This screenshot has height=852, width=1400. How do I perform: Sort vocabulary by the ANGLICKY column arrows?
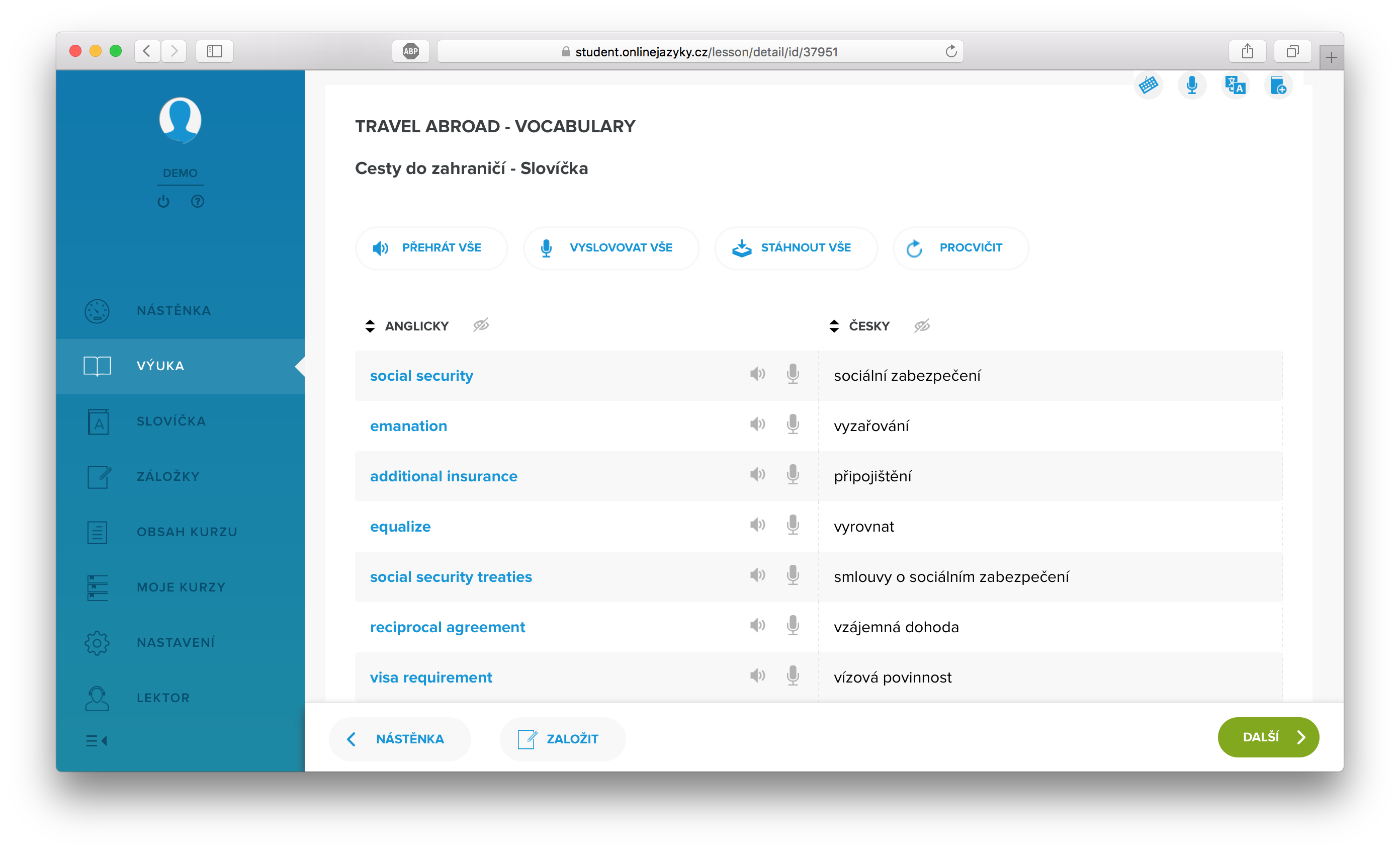click(x=370, y=326)
